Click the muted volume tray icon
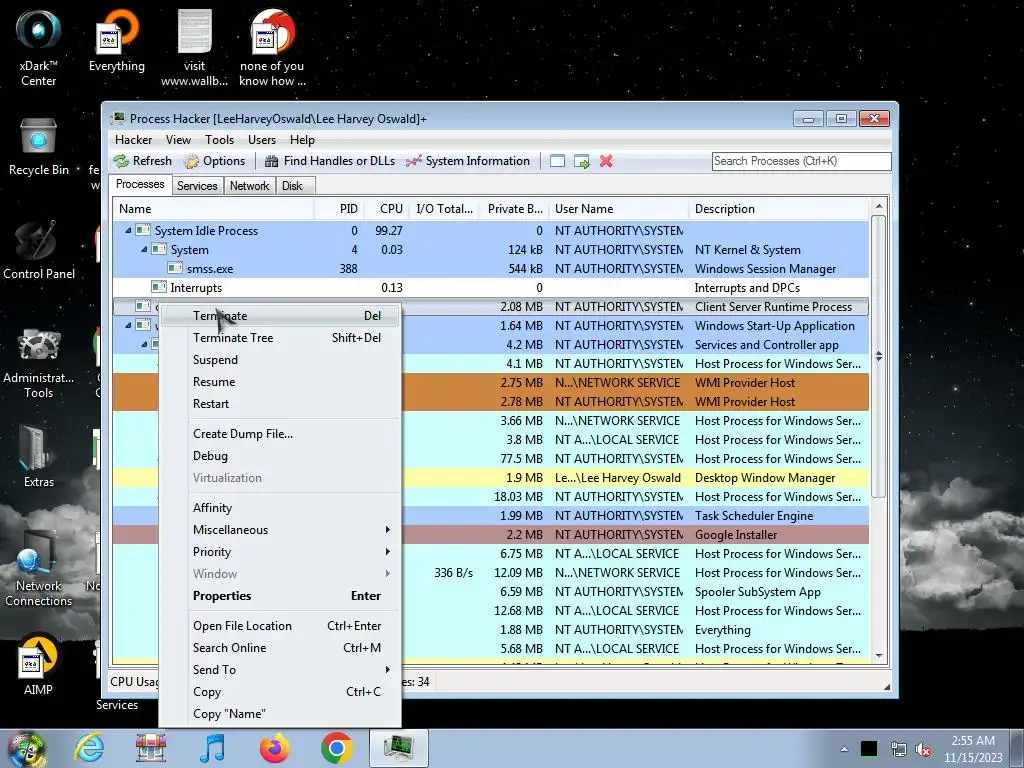 tap(923, 750)
